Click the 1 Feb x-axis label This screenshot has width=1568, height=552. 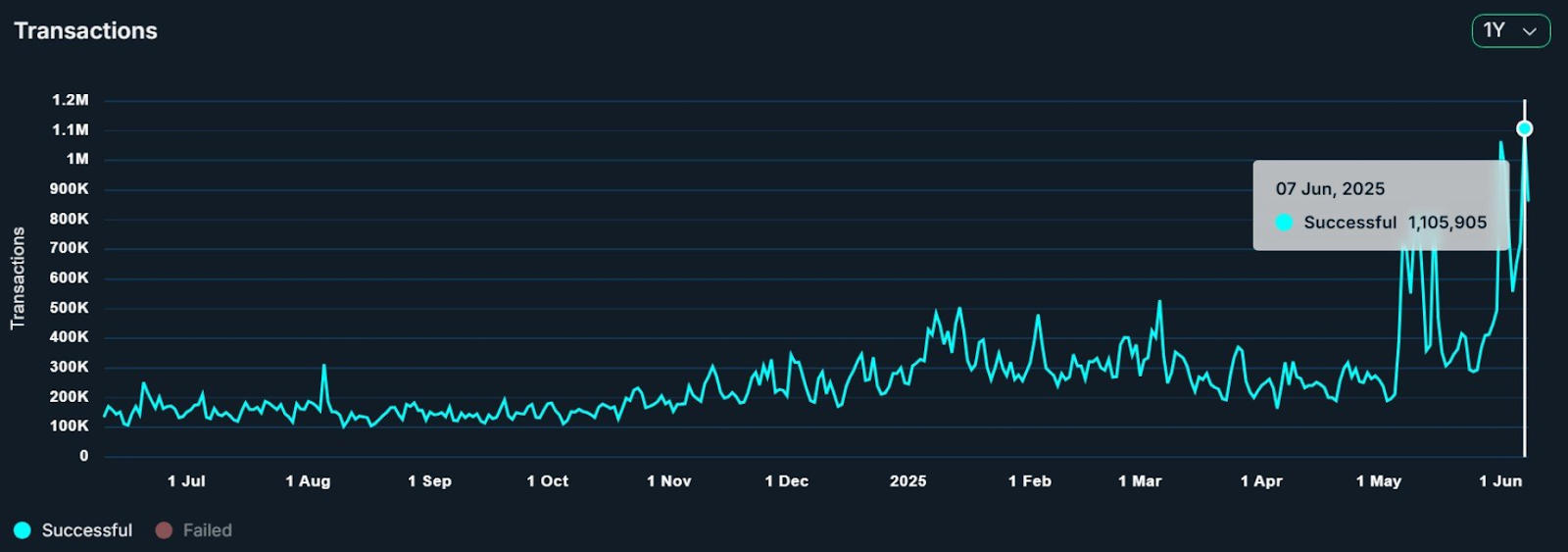[1030, 481]
